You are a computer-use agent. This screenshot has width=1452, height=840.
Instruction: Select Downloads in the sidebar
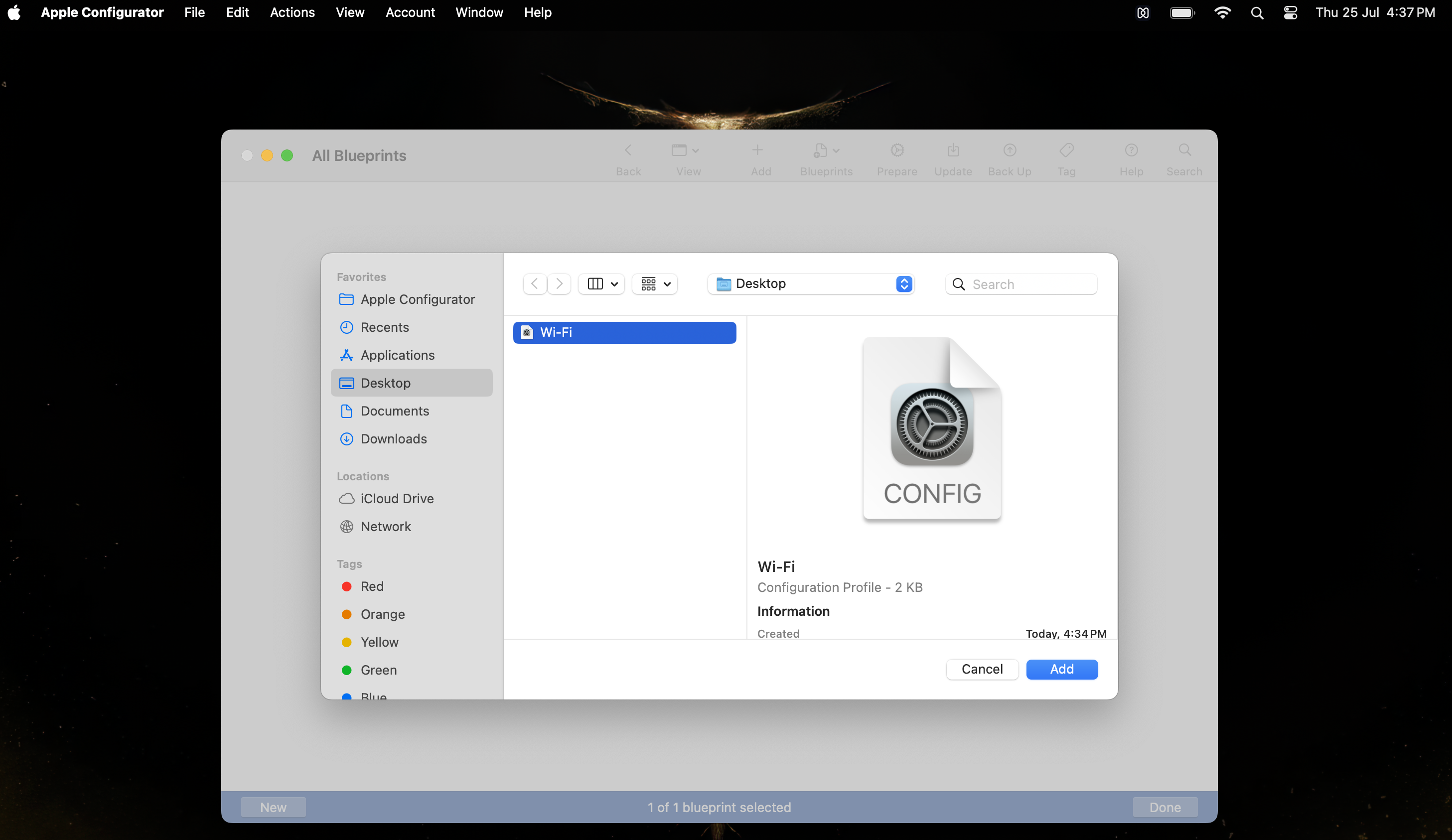coord(412,439)
